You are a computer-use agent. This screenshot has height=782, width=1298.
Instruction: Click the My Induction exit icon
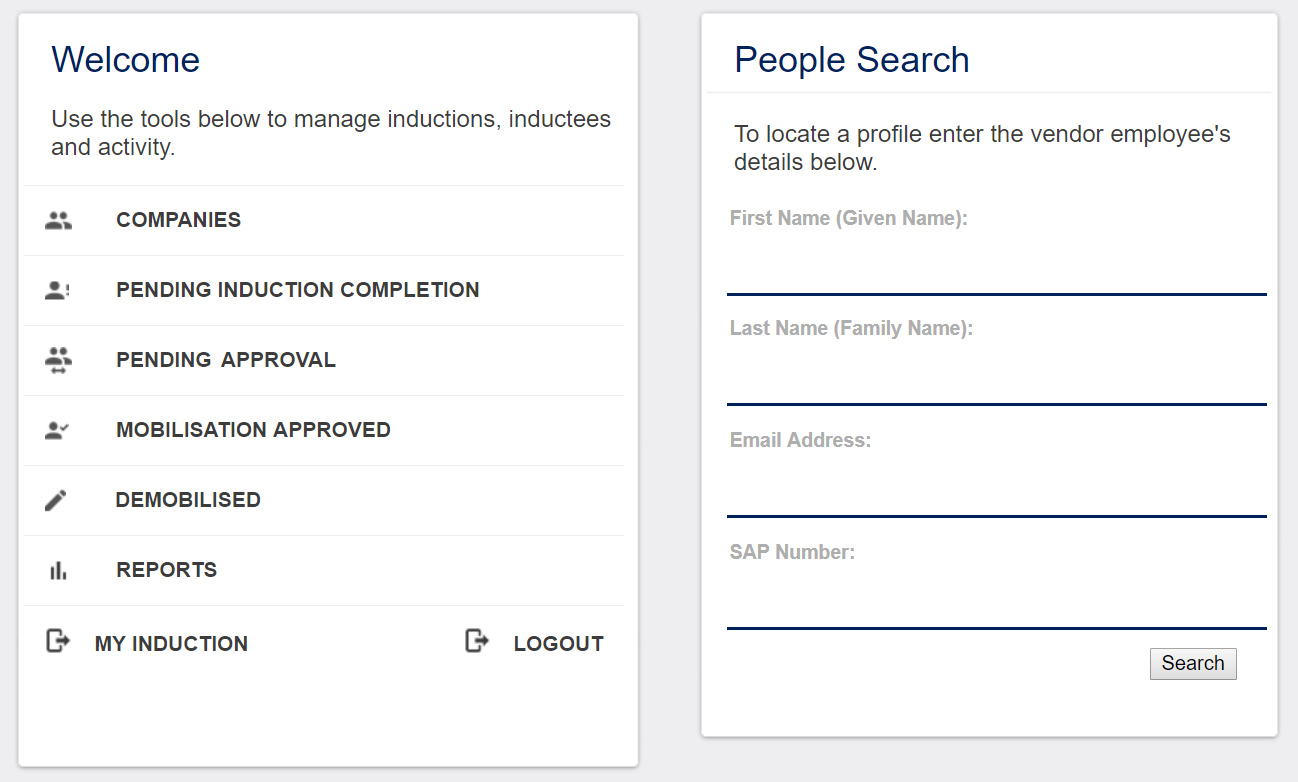coord(59,641)
